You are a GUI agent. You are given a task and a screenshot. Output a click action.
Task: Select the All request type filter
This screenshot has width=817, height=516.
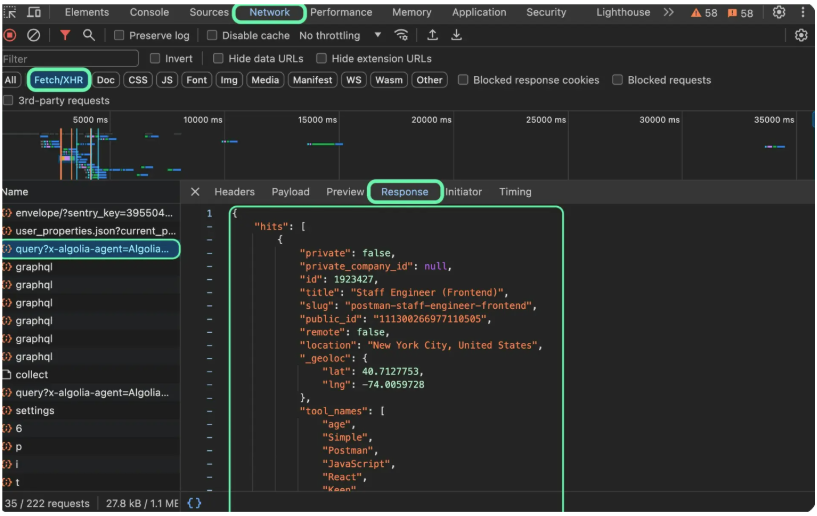(x=10, y=80)
